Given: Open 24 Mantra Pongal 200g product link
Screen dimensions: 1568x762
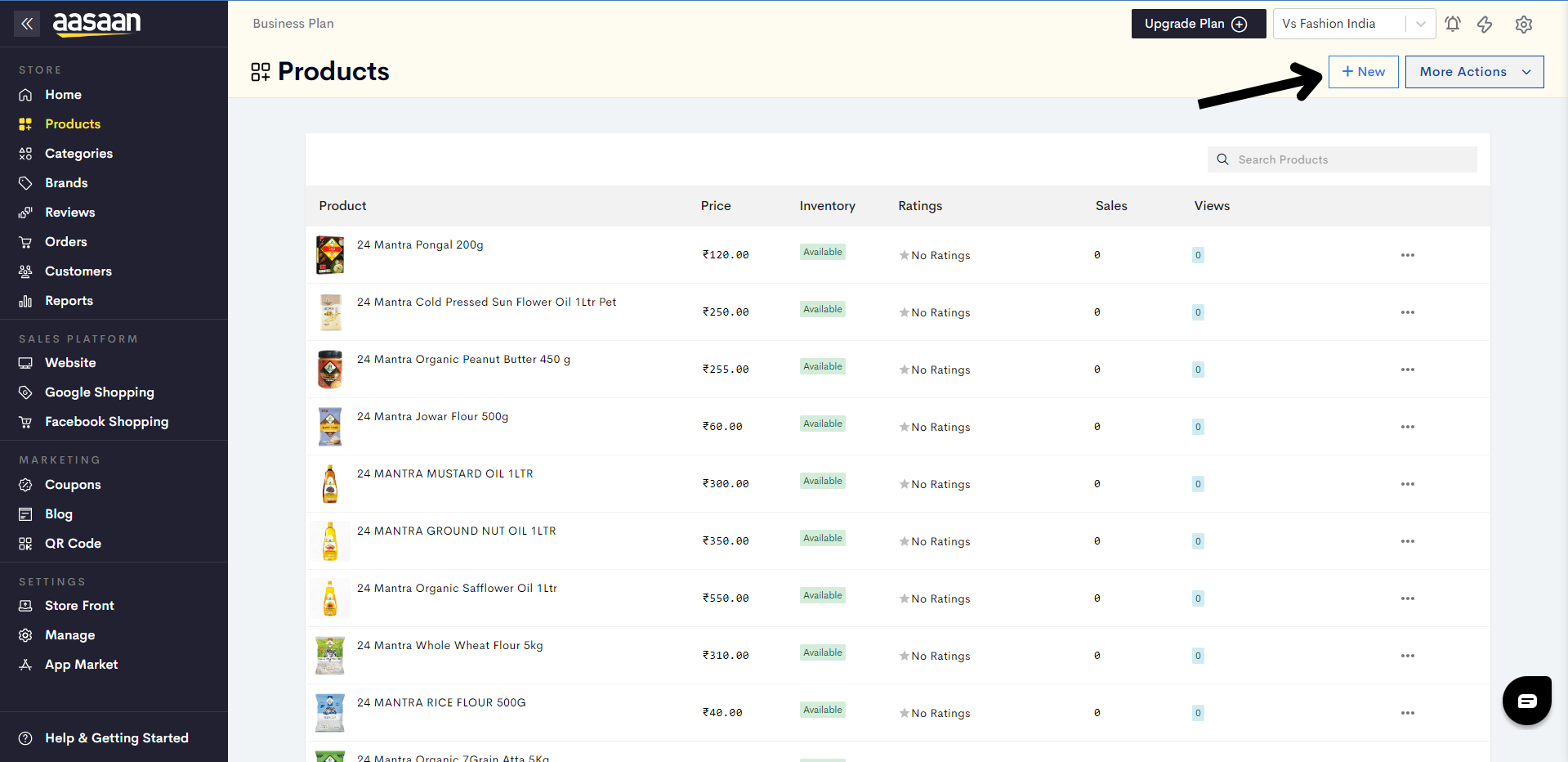Looking at the screenshot, I should 420,245.
